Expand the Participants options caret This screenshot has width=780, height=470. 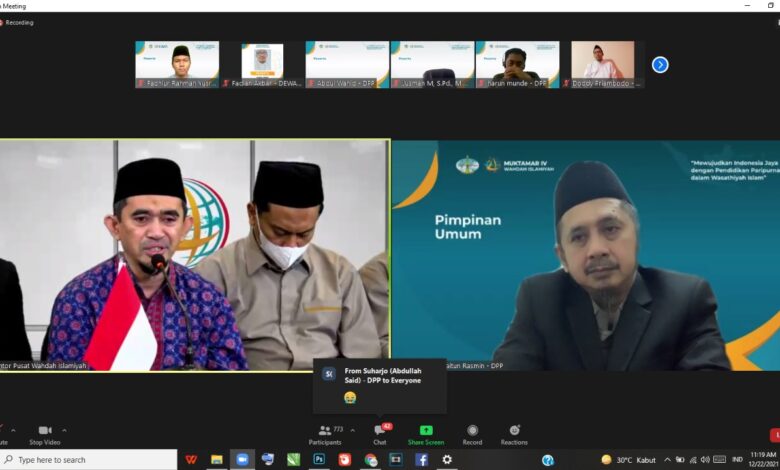(352, 430)
